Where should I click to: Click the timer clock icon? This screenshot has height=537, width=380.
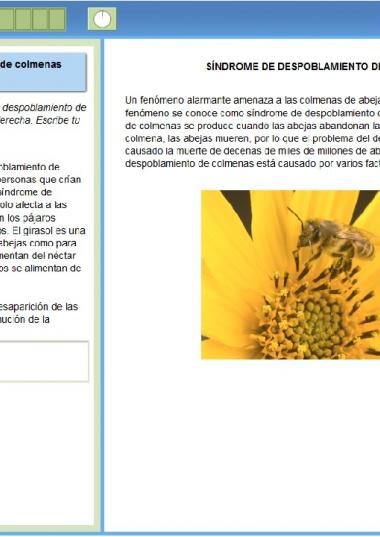click(x=102, y=19)
